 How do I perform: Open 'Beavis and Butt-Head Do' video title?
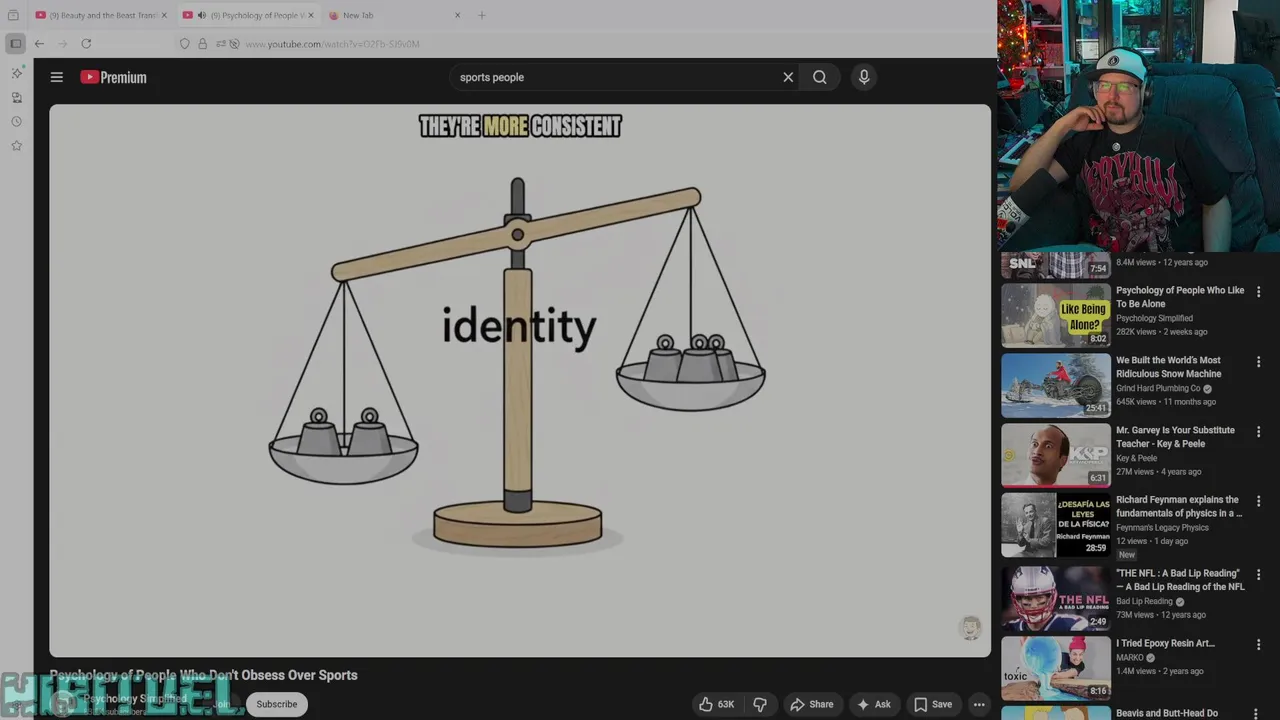coord(1167,713)
